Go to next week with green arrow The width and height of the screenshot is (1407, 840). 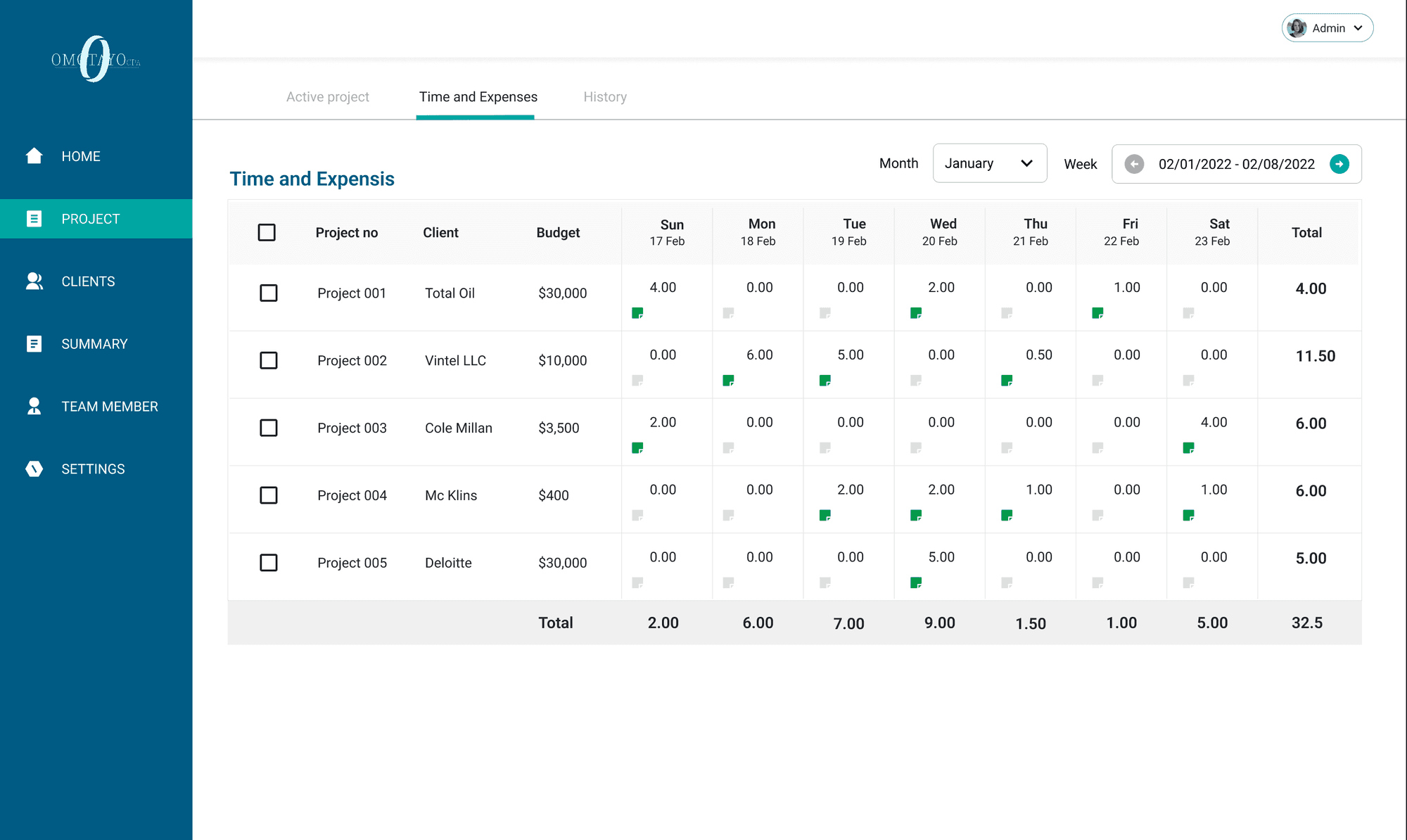click(x=1339, y=164)
